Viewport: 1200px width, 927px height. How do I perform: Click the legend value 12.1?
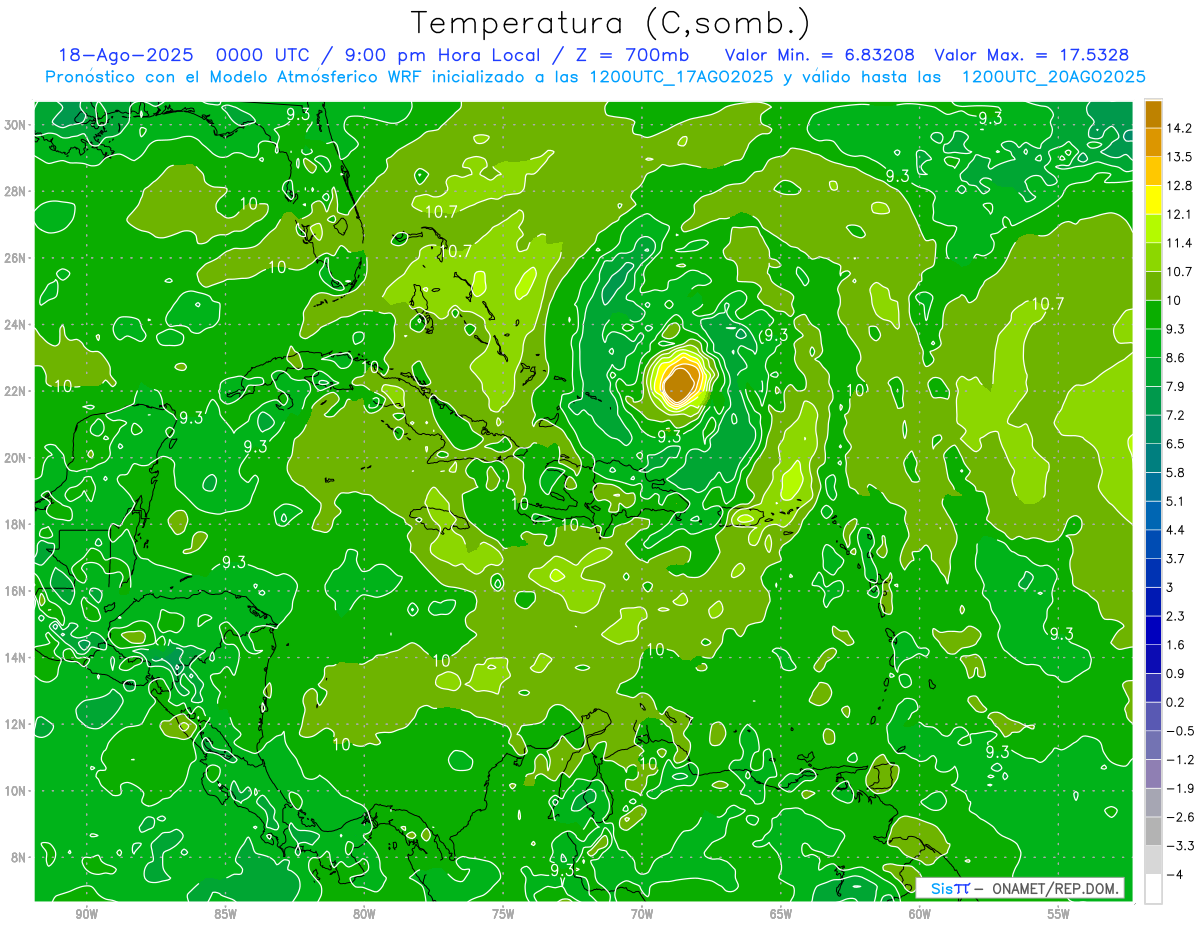pyautogui.click(x=1180, y=215)
